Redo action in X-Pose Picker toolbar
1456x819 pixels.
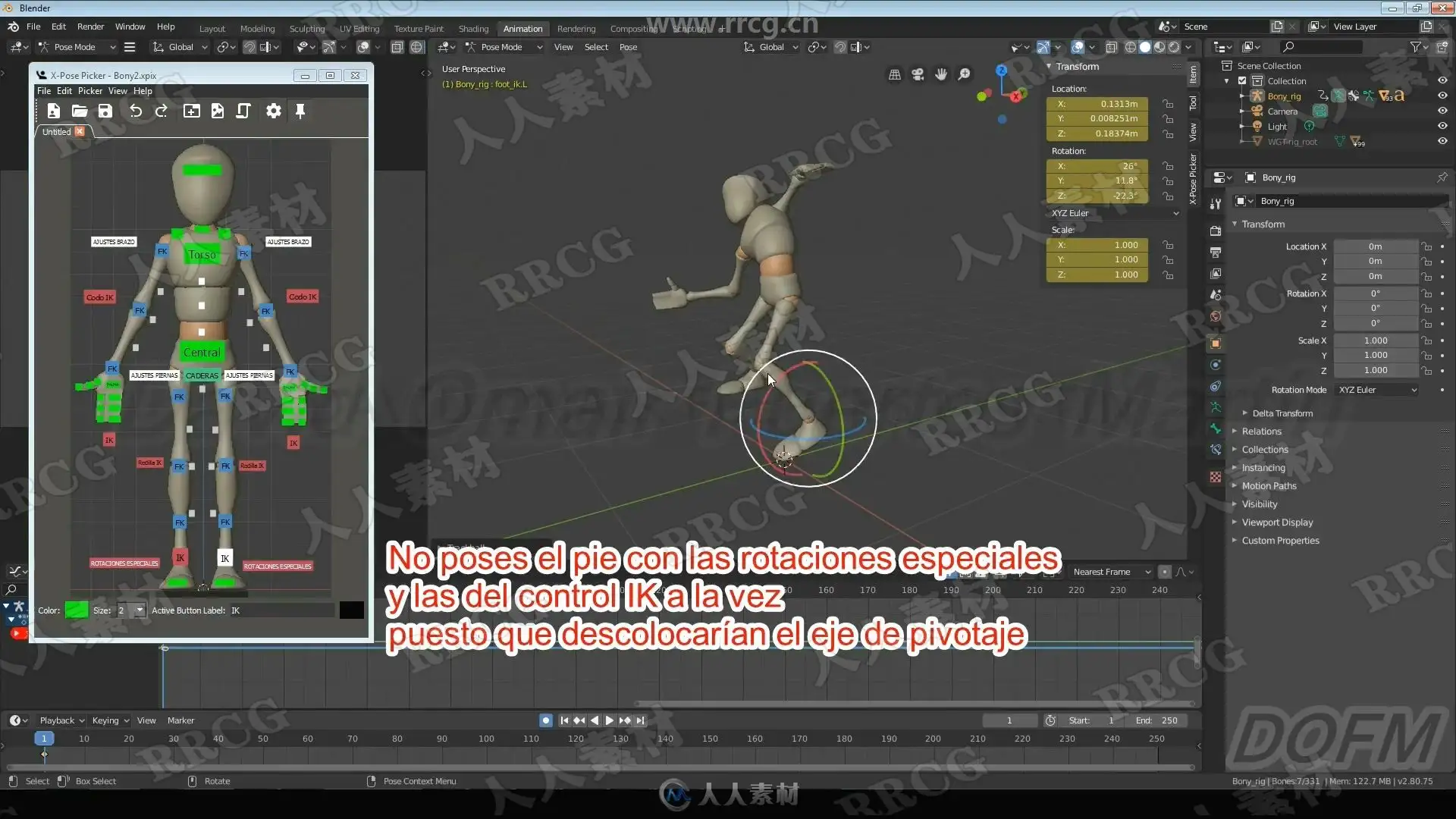(x=161, y=111)
